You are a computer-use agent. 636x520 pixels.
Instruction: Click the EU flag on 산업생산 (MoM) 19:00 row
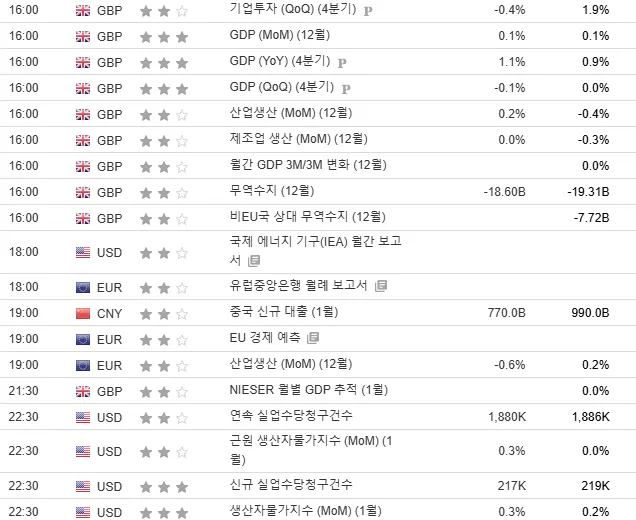[83, 365]
